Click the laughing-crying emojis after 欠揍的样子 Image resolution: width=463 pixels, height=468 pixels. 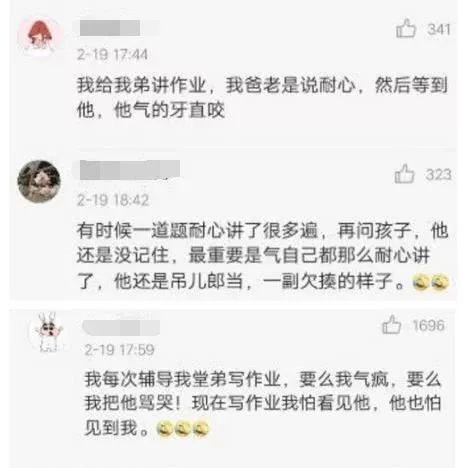pos(431,282)
